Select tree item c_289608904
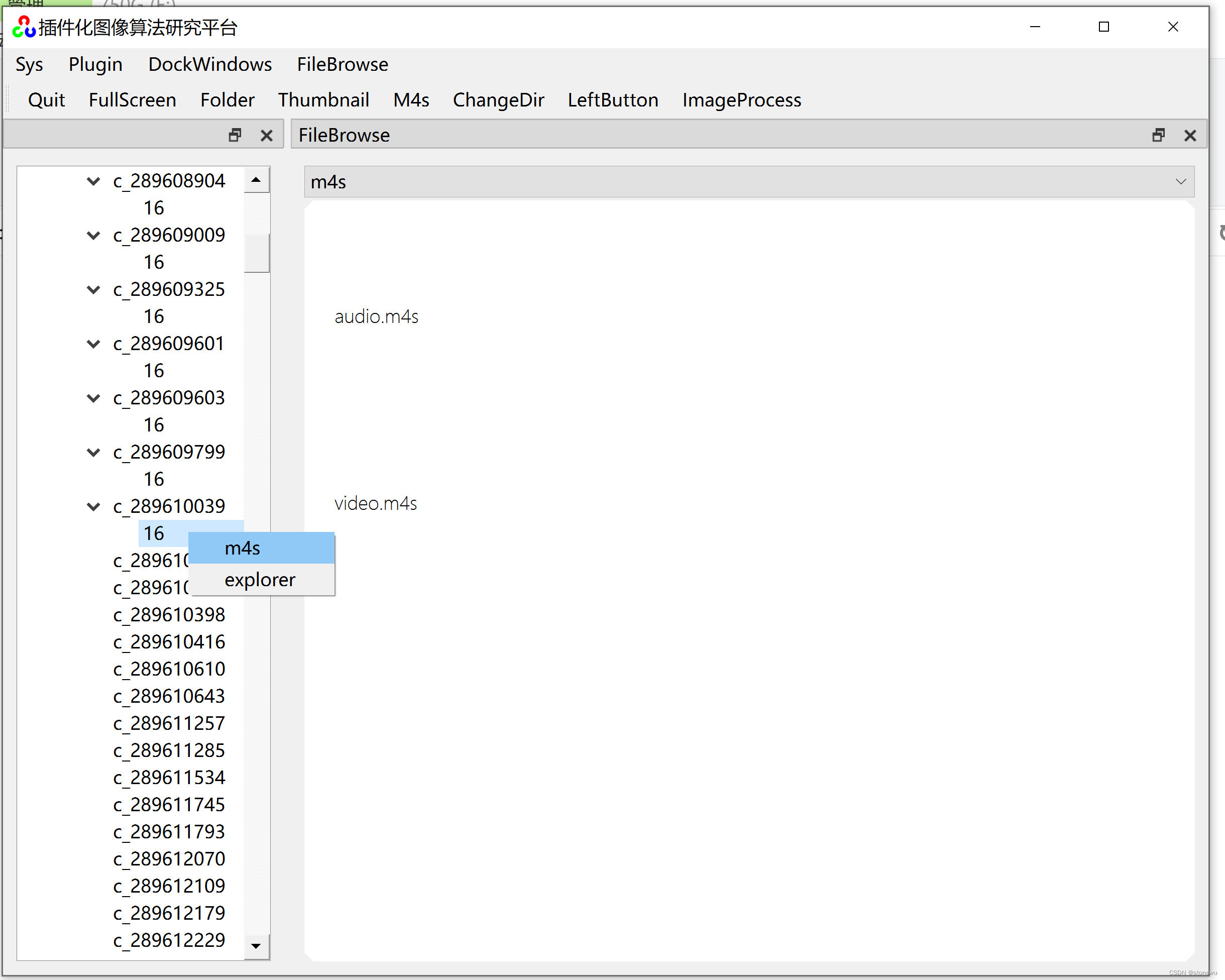The height and width of the screenshot is (980, 1225). (169, 181)
